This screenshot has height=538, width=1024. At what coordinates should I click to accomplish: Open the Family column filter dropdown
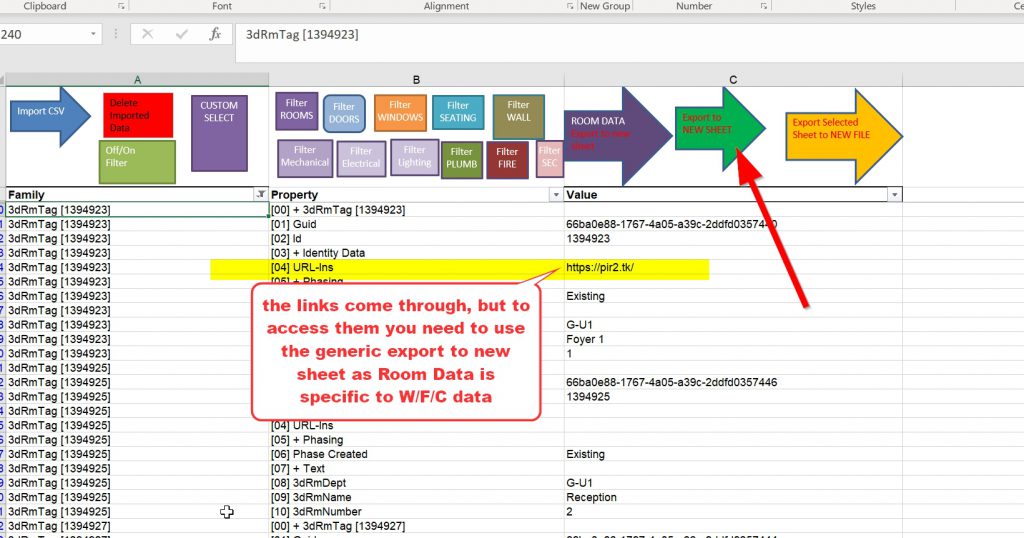[261, 195]
